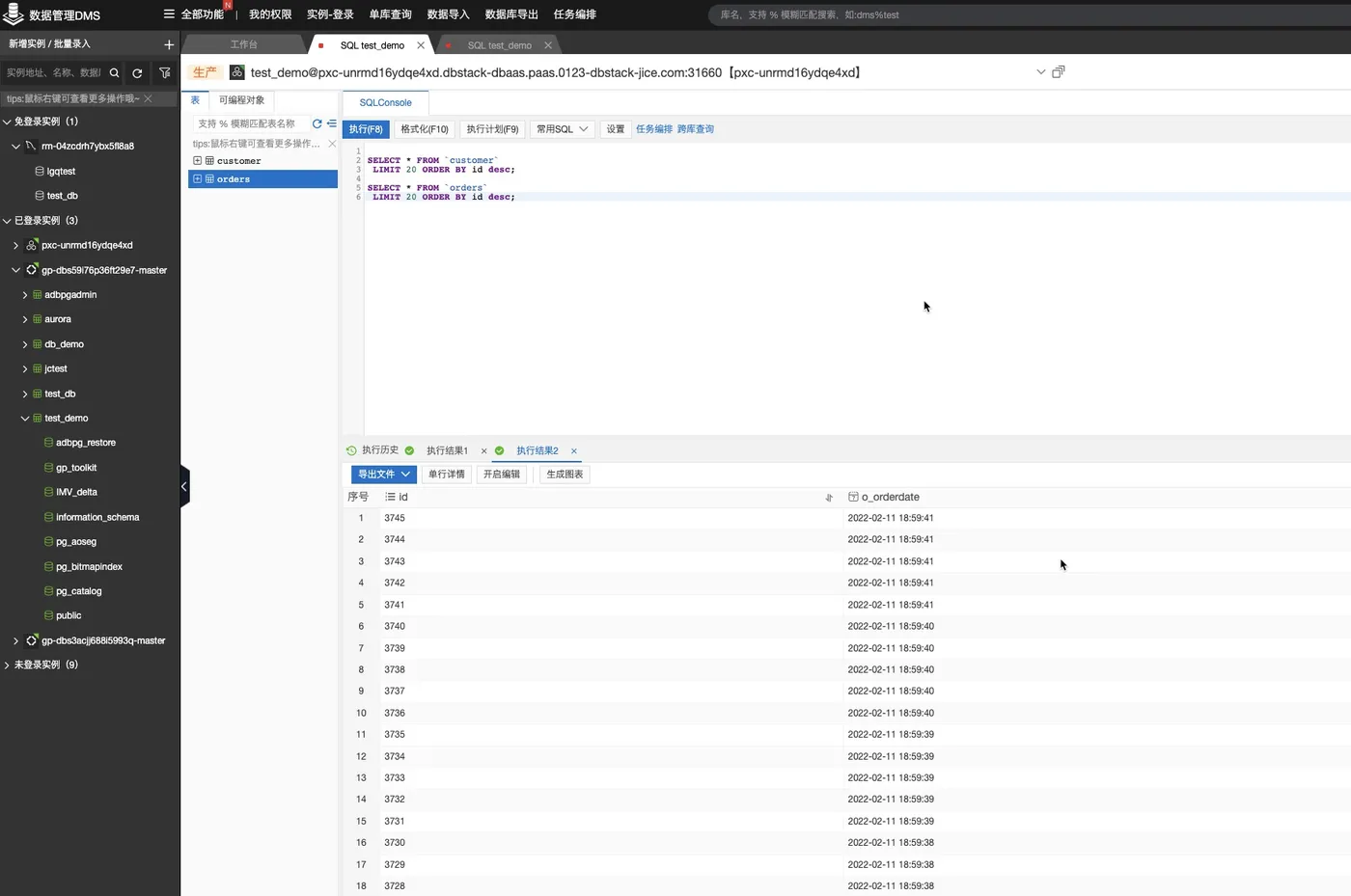1351x896 pixels.
Task: Collapse the left sidebar with the arrow handle
Action: tap(184, 487)
